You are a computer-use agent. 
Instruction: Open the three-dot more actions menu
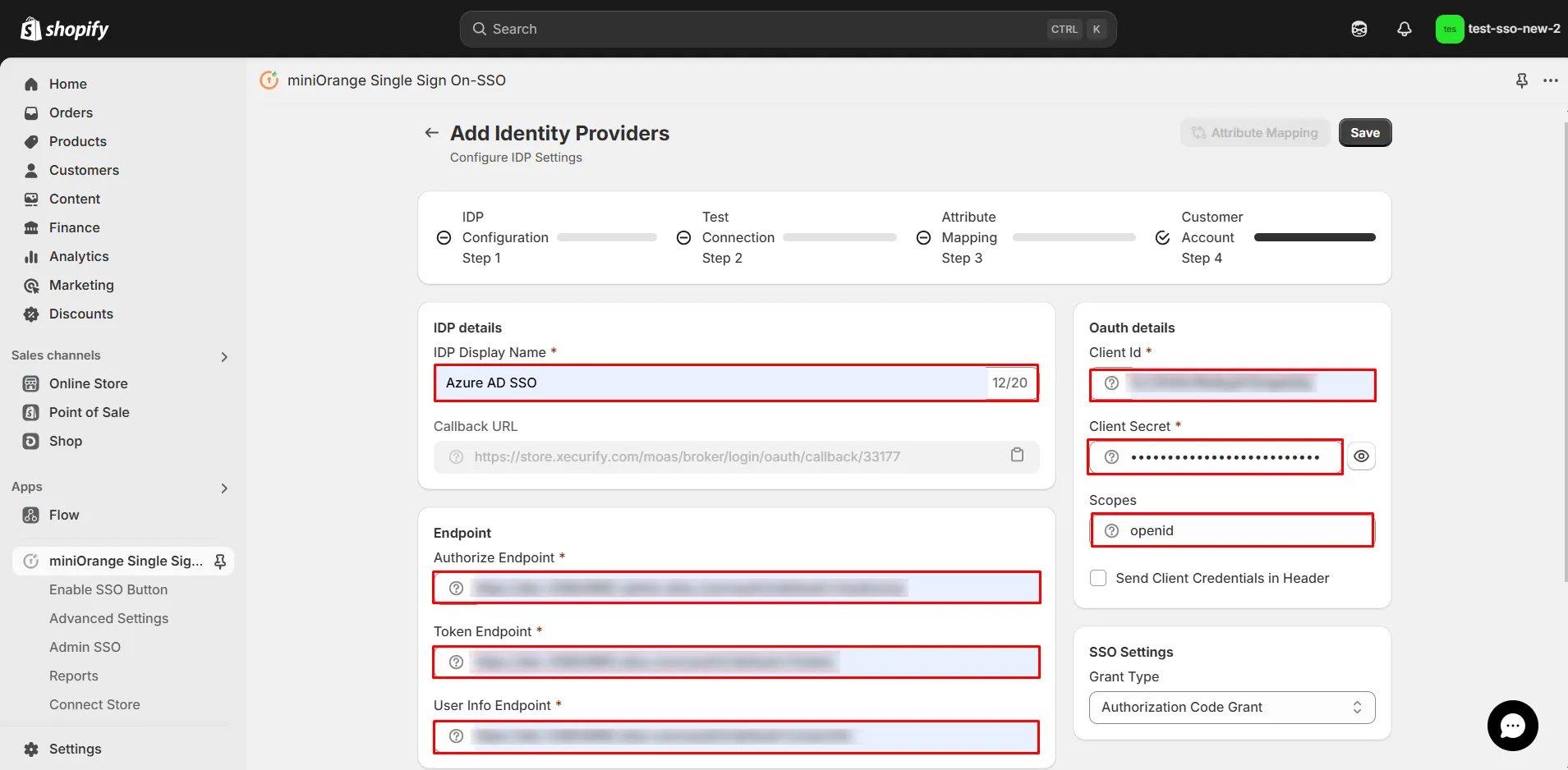1551,80
